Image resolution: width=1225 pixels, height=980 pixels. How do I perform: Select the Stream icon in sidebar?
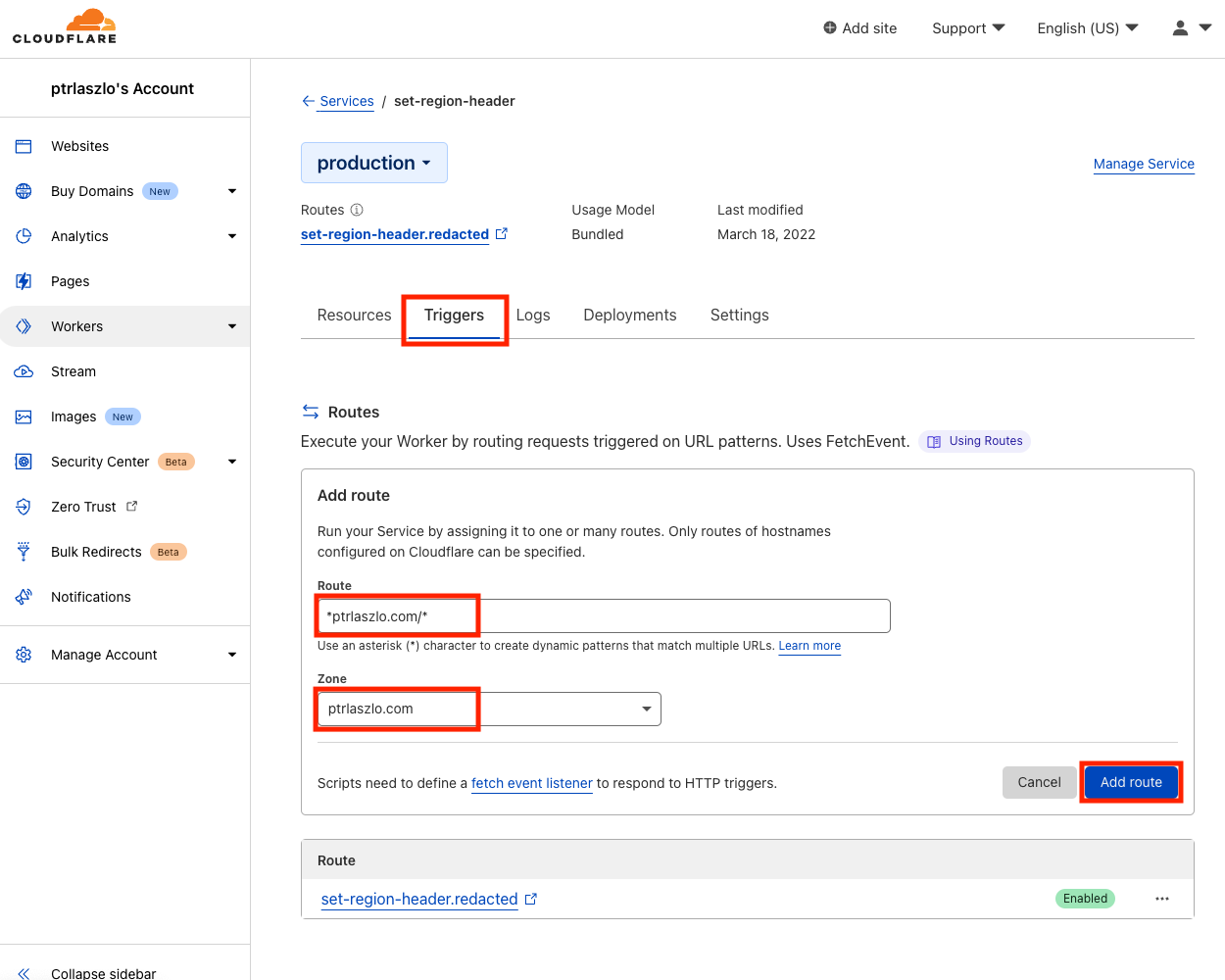24,371
